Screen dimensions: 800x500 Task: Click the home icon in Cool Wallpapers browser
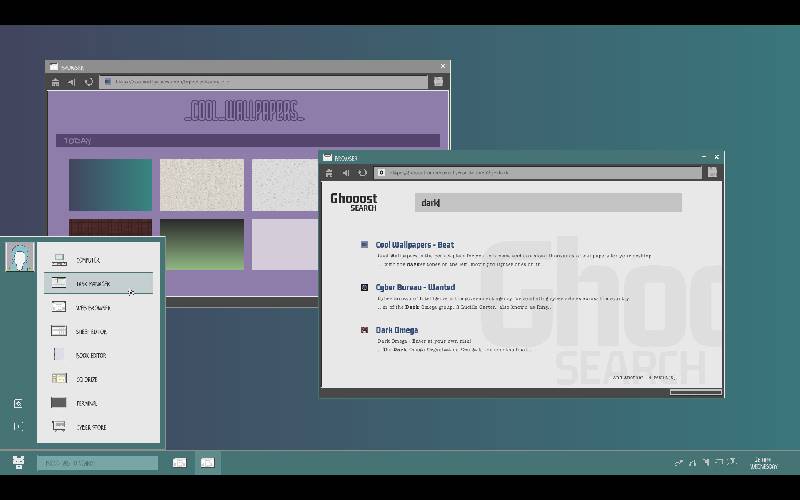[55, 82]
